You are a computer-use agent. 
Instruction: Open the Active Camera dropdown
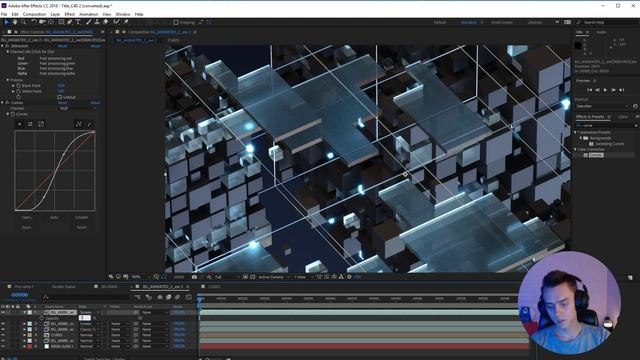pos(273,277)
